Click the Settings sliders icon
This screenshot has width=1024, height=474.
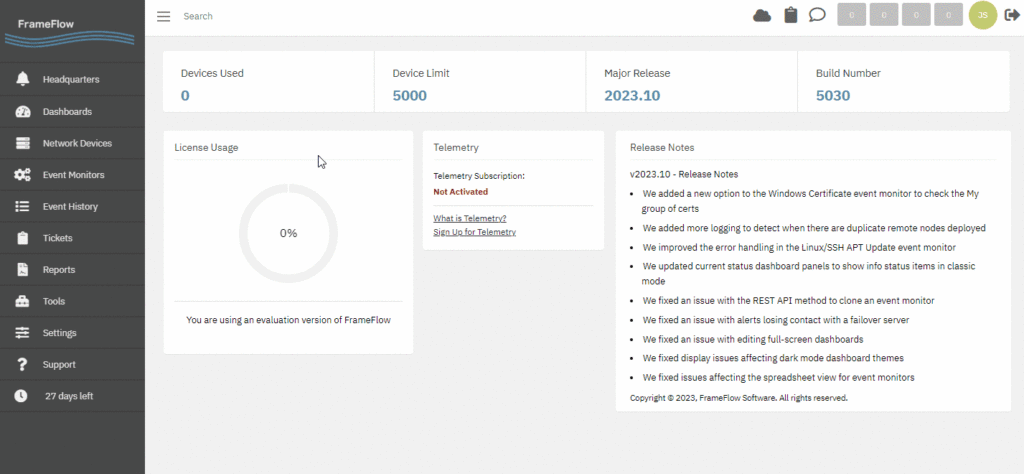coord(23,333)
